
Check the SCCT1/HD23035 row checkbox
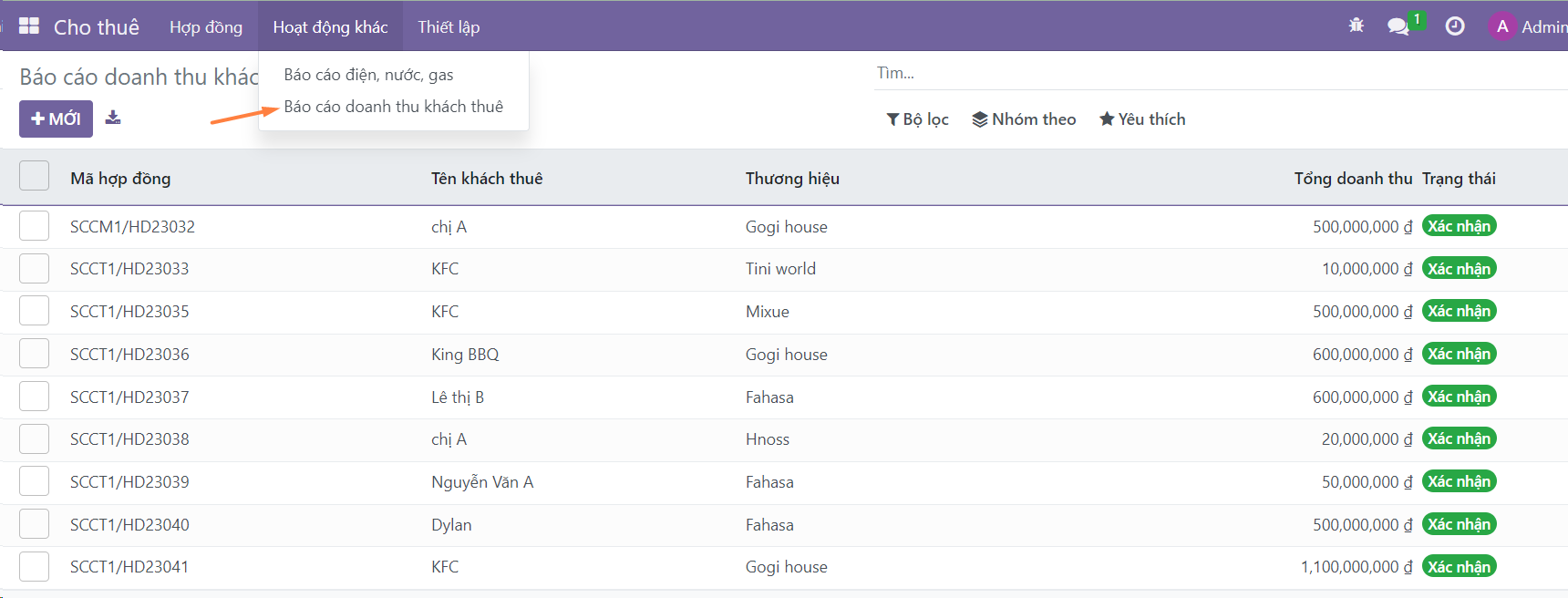point(35,311)
